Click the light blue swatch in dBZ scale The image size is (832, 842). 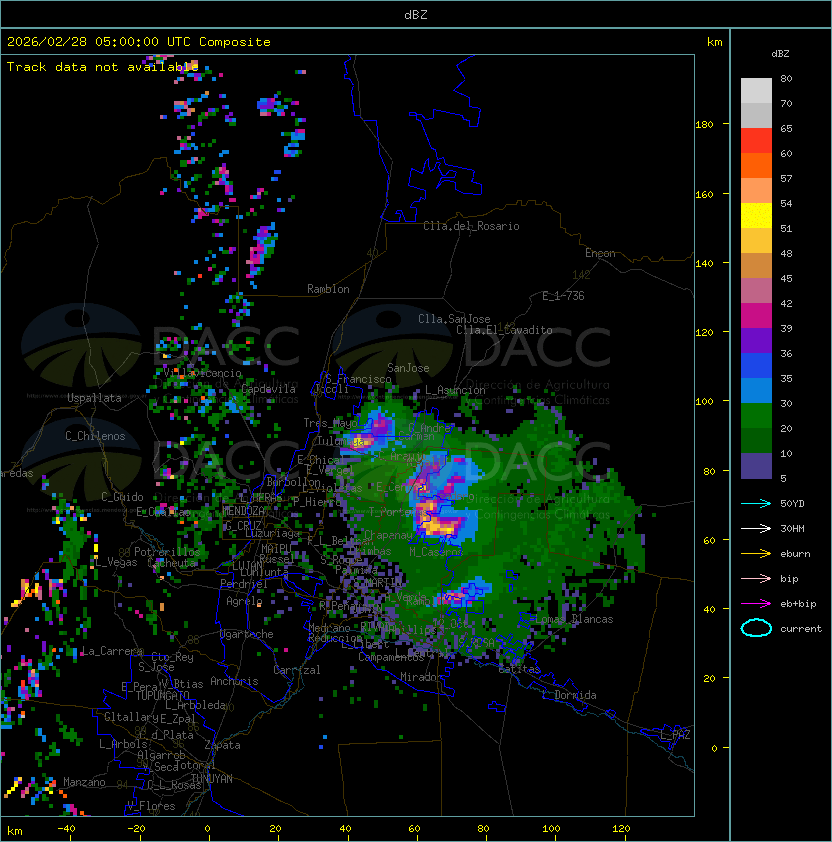756,391
